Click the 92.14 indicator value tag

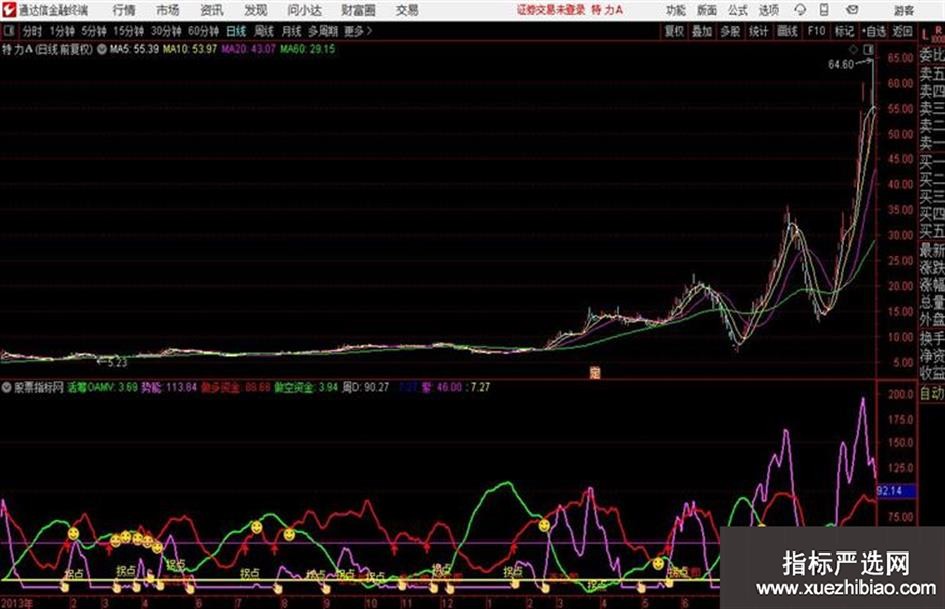pos(896,491)
